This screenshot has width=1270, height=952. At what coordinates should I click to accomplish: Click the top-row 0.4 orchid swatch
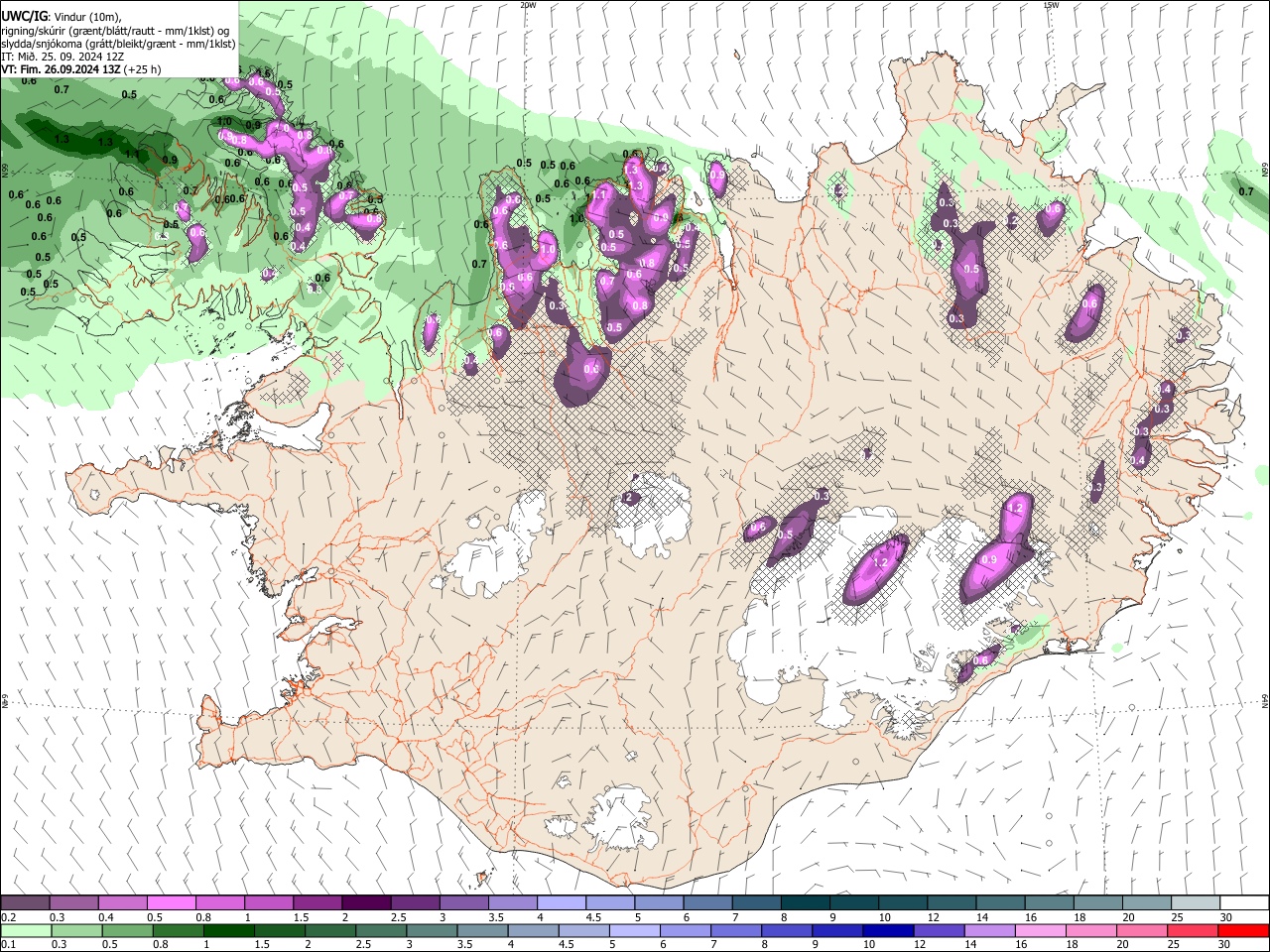[122, 903]
